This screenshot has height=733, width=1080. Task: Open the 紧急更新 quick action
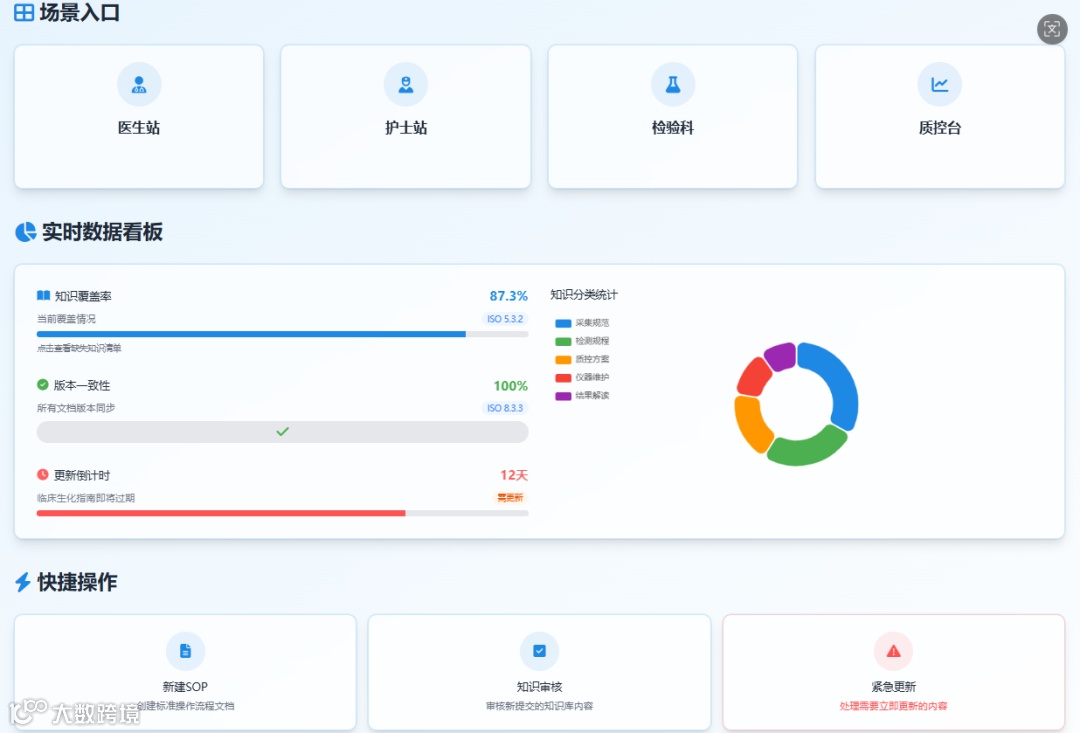893,672
